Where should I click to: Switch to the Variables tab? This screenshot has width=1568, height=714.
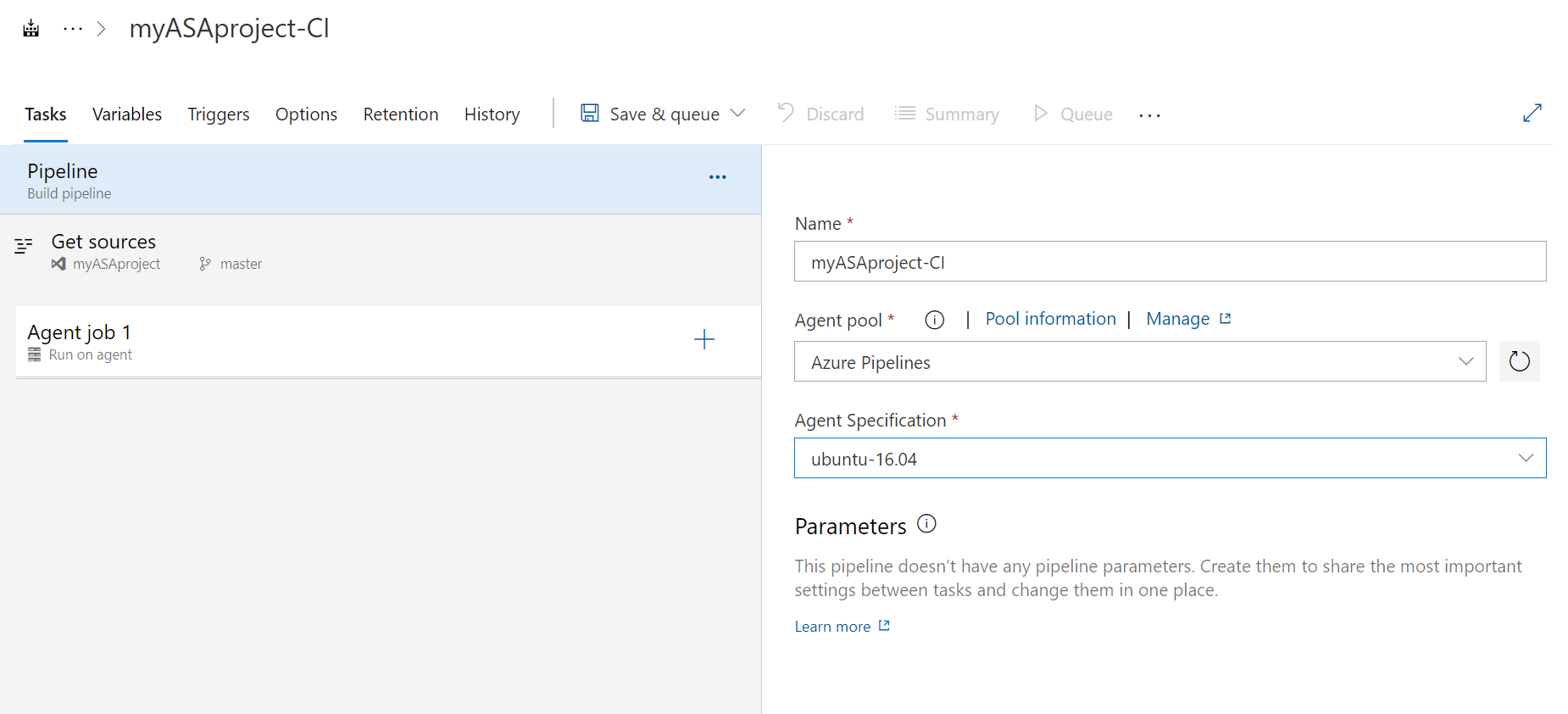127,114
